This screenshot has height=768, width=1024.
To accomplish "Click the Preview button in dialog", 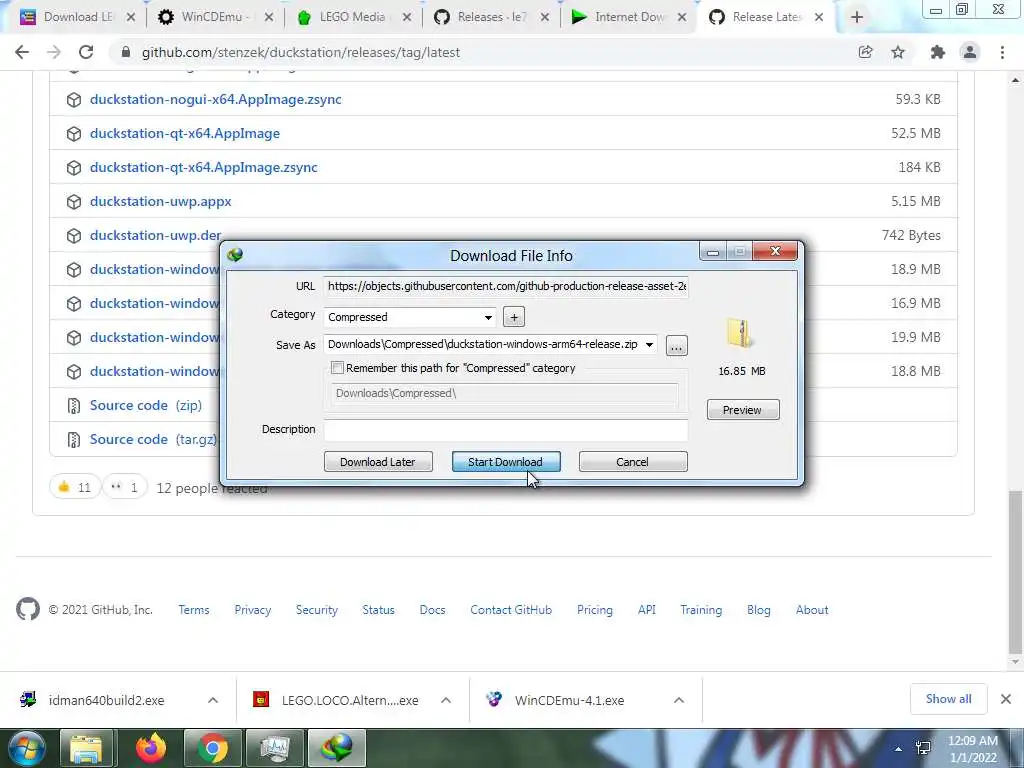I will point(743,409).
